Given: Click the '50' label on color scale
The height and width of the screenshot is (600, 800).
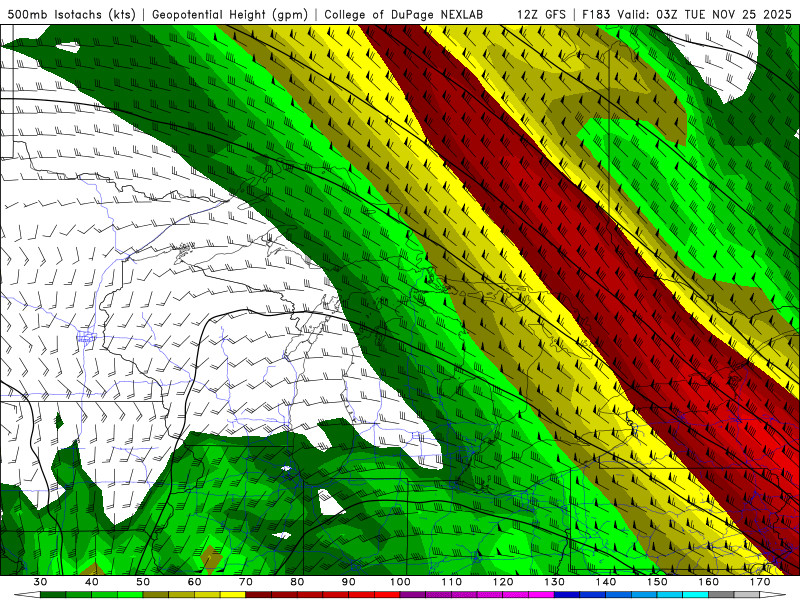Looking at the screenshot, I should click(x=143, y=582).
